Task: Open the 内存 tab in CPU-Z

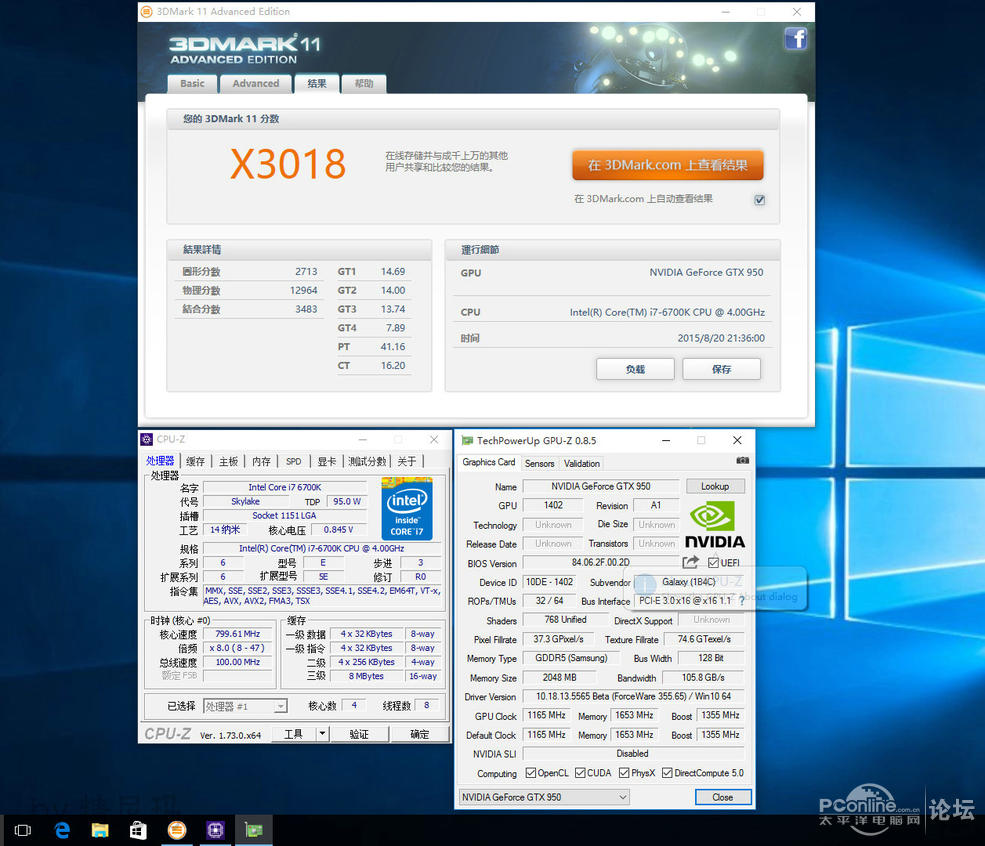Action: (x=261, y=461)
